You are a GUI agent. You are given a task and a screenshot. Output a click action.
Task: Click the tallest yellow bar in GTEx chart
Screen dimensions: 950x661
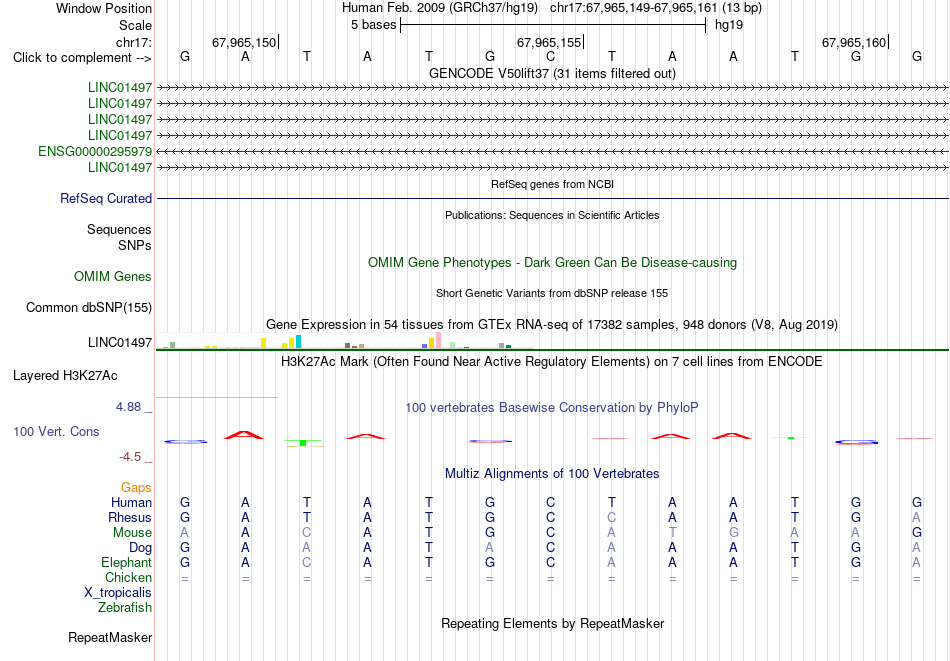coord(264,343)
